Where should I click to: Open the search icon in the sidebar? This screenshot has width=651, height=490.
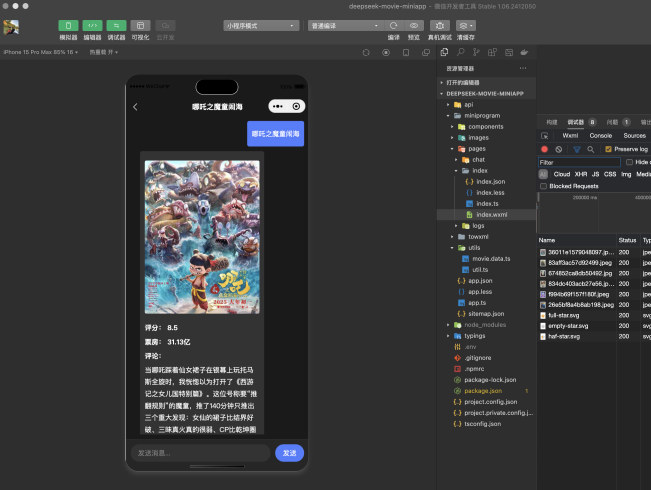460,52
